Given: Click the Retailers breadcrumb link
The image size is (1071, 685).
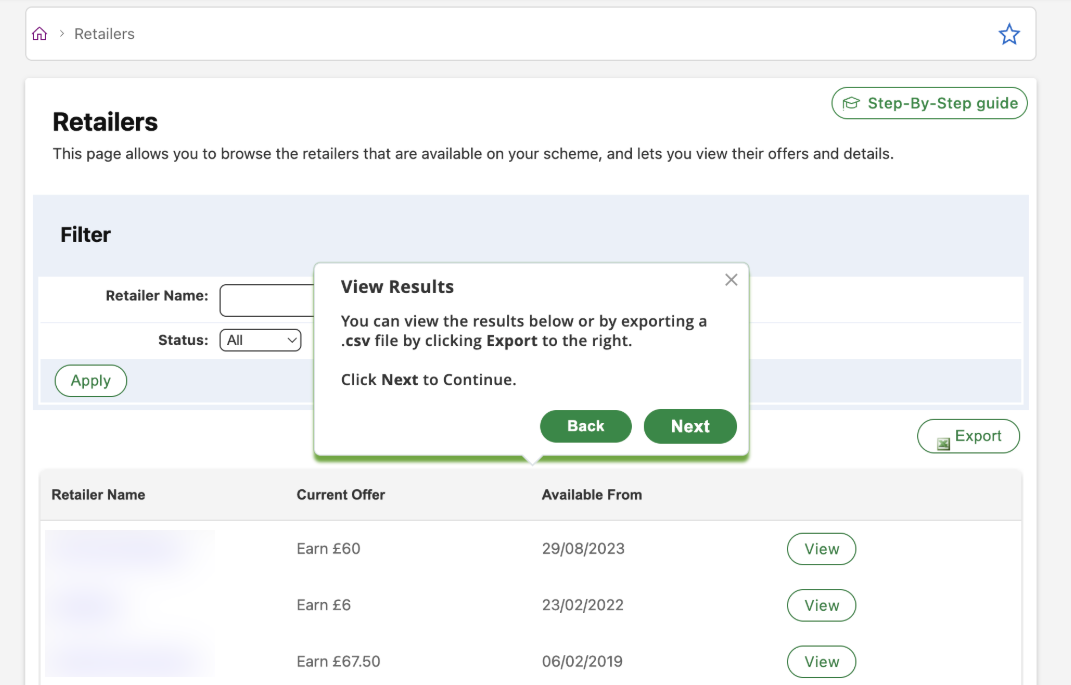Looking at the screenshot, I should tap(104, 34).
